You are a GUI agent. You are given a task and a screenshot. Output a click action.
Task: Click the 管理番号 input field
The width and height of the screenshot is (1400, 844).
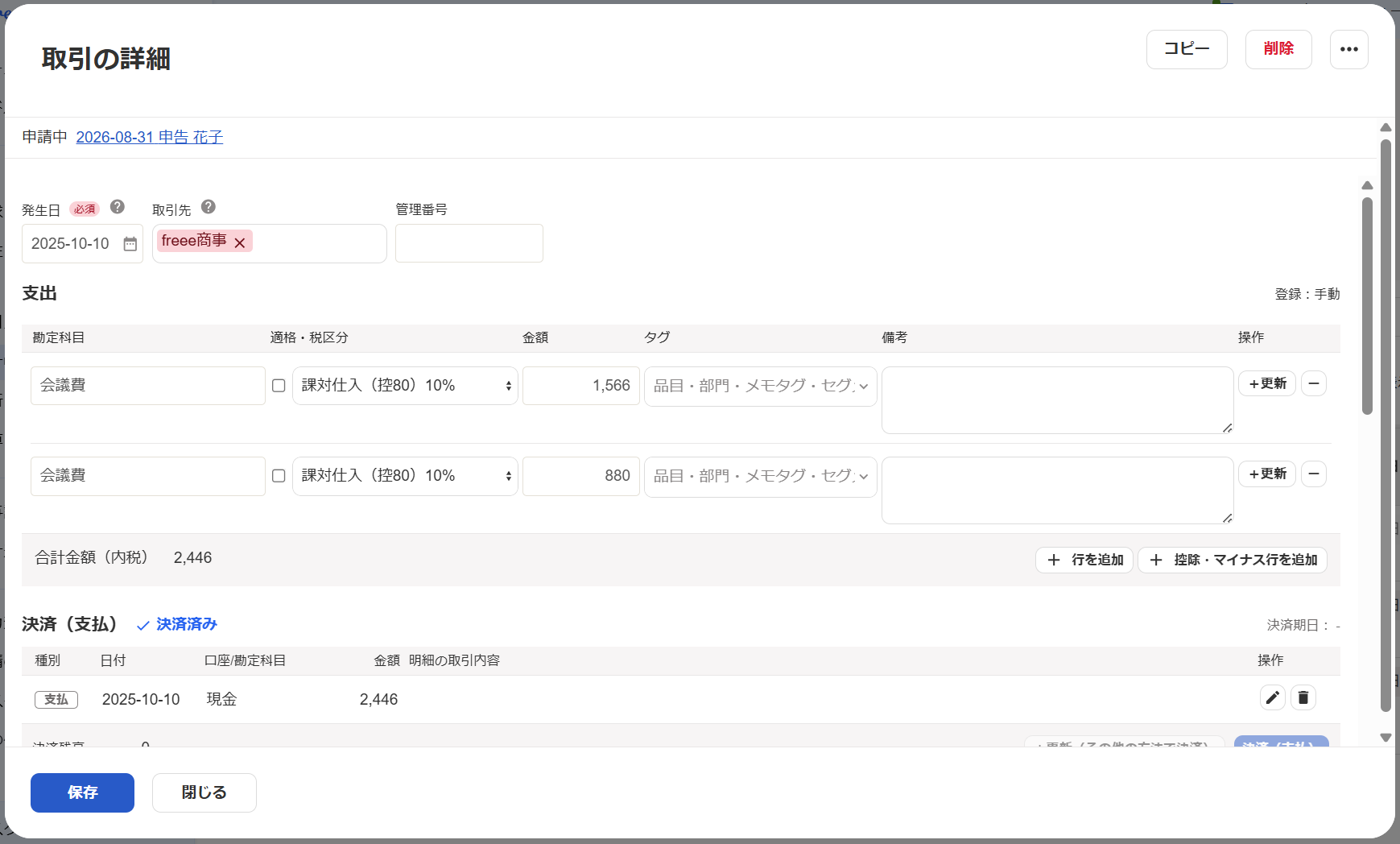[x=469, y=243]
